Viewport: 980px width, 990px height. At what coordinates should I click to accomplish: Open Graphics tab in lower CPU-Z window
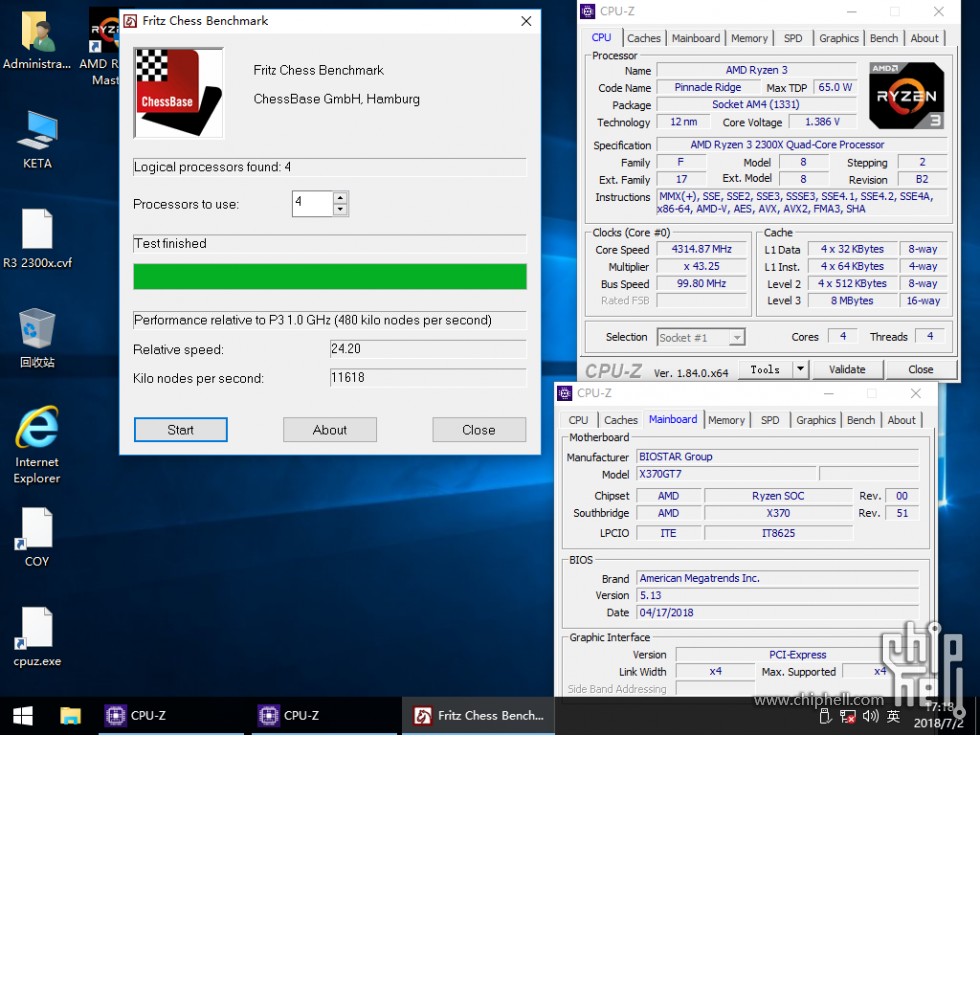tap(816, 420)
